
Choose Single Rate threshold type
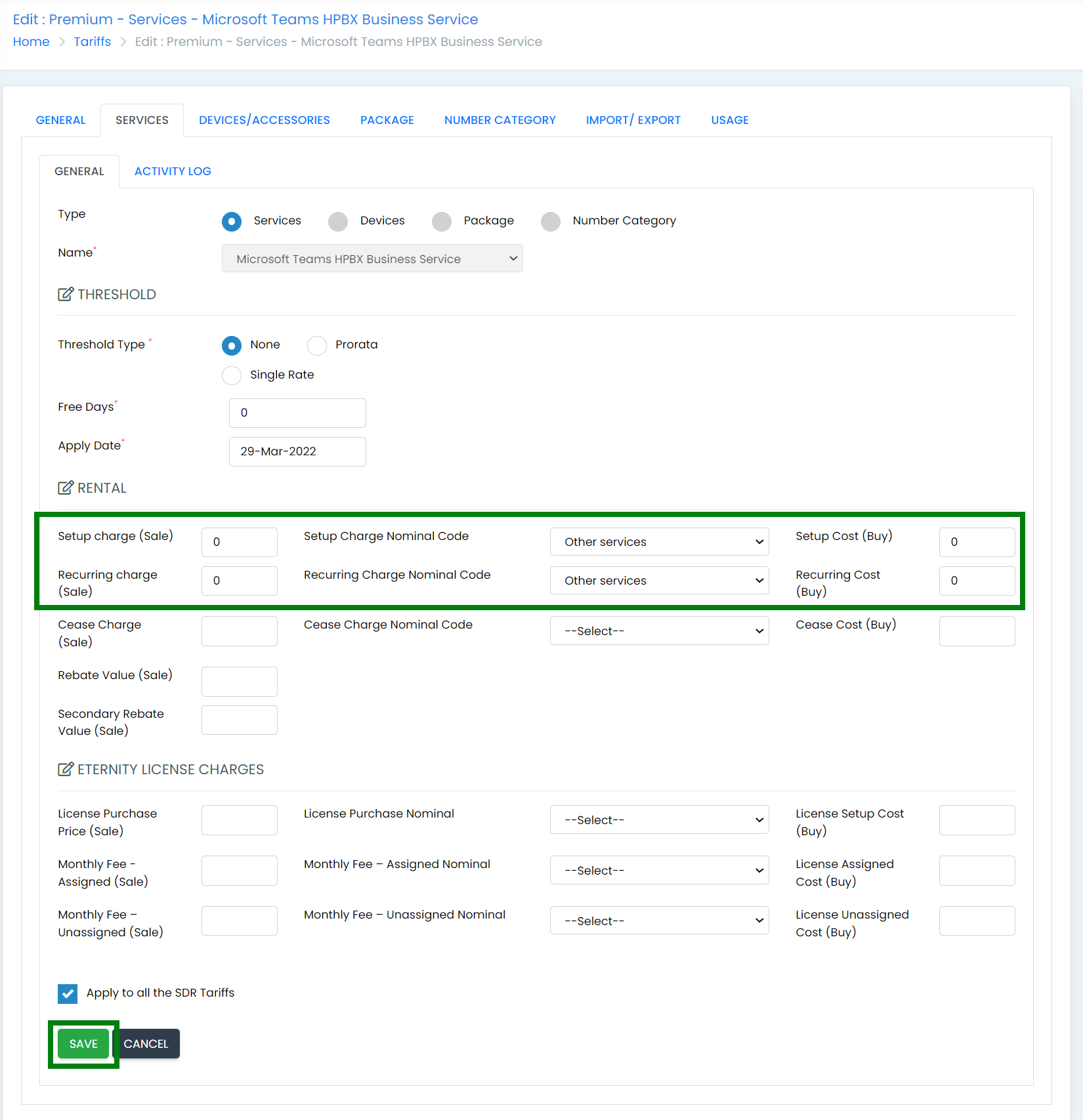point(232,375)
